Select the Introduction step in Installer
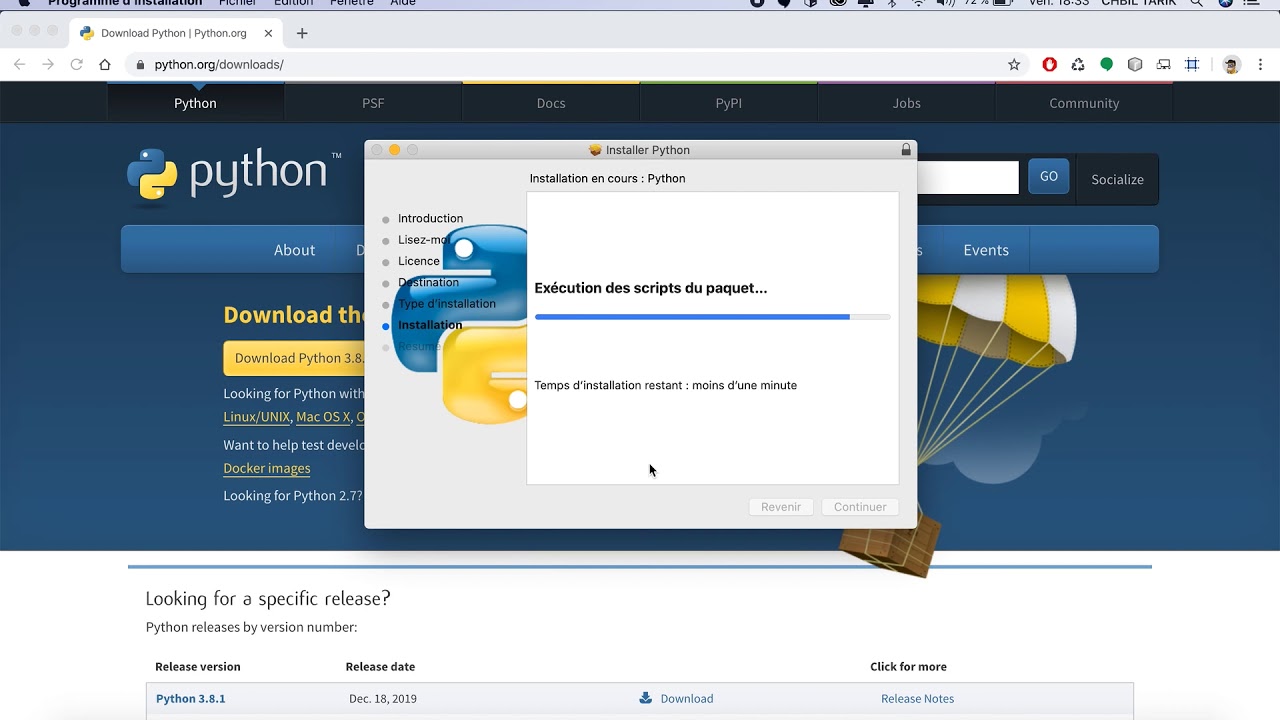Screen dimensions: 1280x720 (x=430, y=218)
